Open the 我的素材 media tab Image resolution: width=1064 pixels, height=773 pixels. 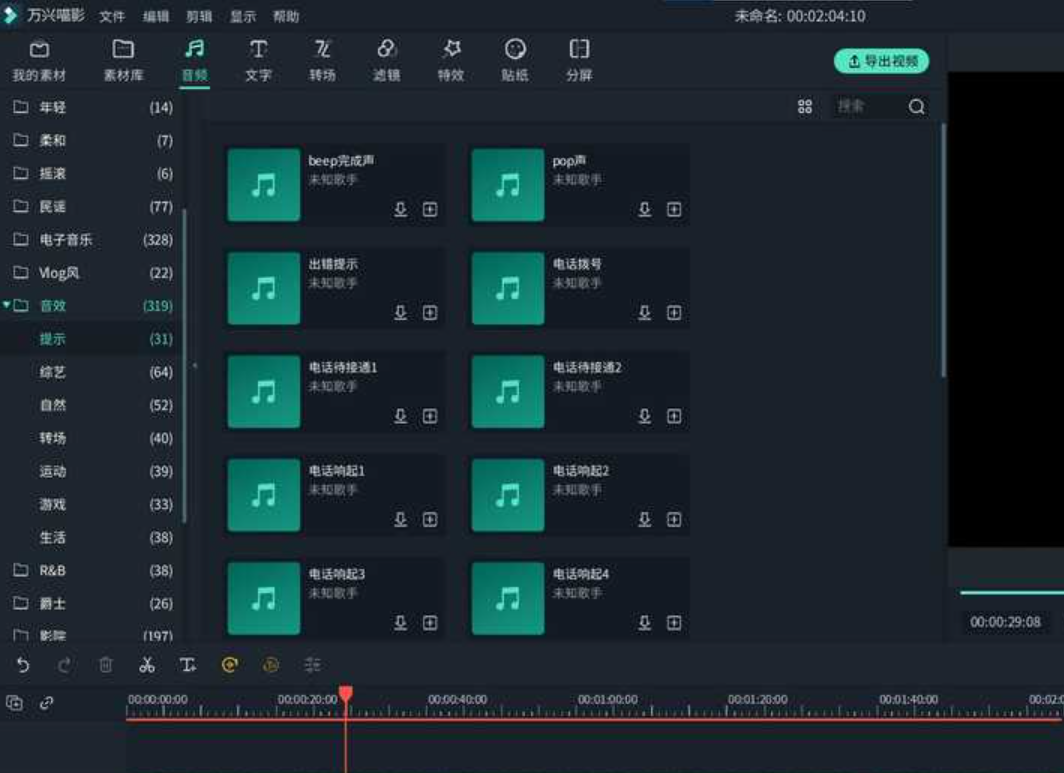tap(39, 61)
